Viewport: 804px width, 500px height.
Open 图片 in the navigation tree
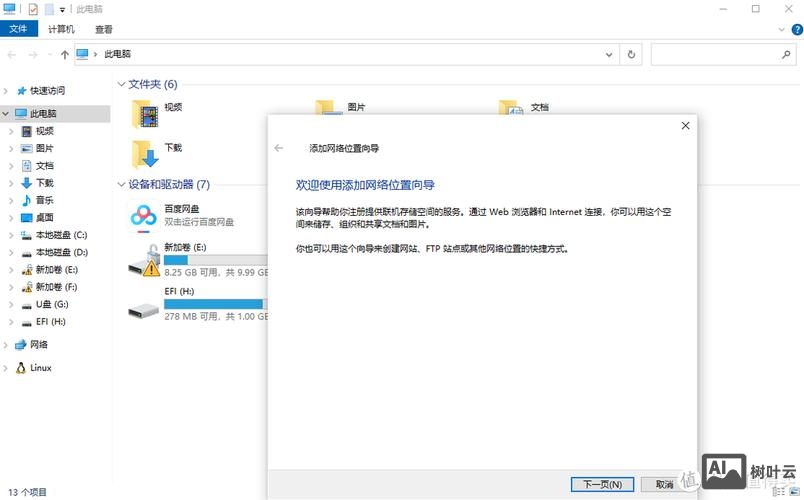point(45,148)
